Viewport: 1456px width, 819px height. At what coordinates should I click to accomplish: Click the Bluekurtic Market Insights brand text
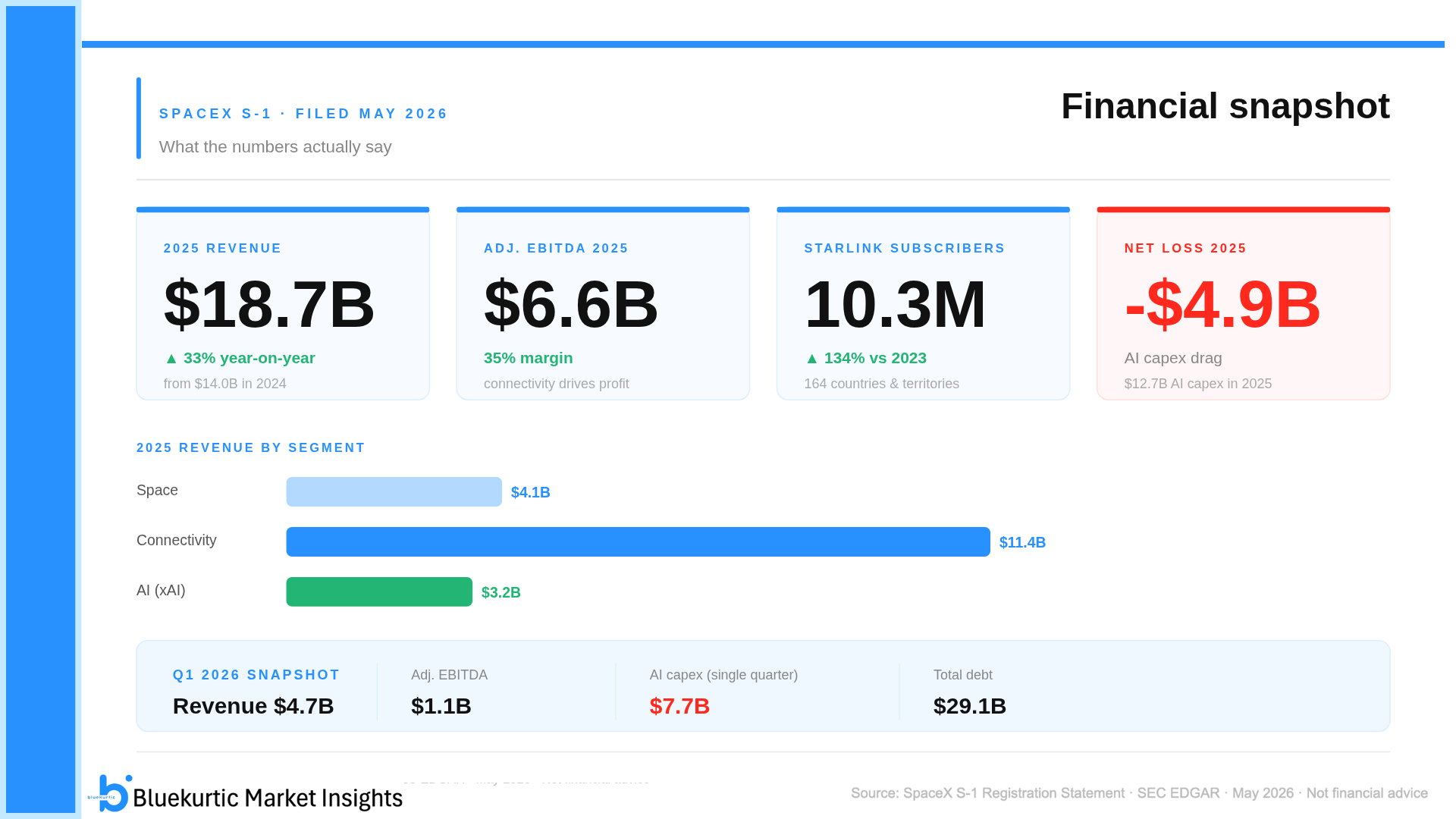[268, 798]
